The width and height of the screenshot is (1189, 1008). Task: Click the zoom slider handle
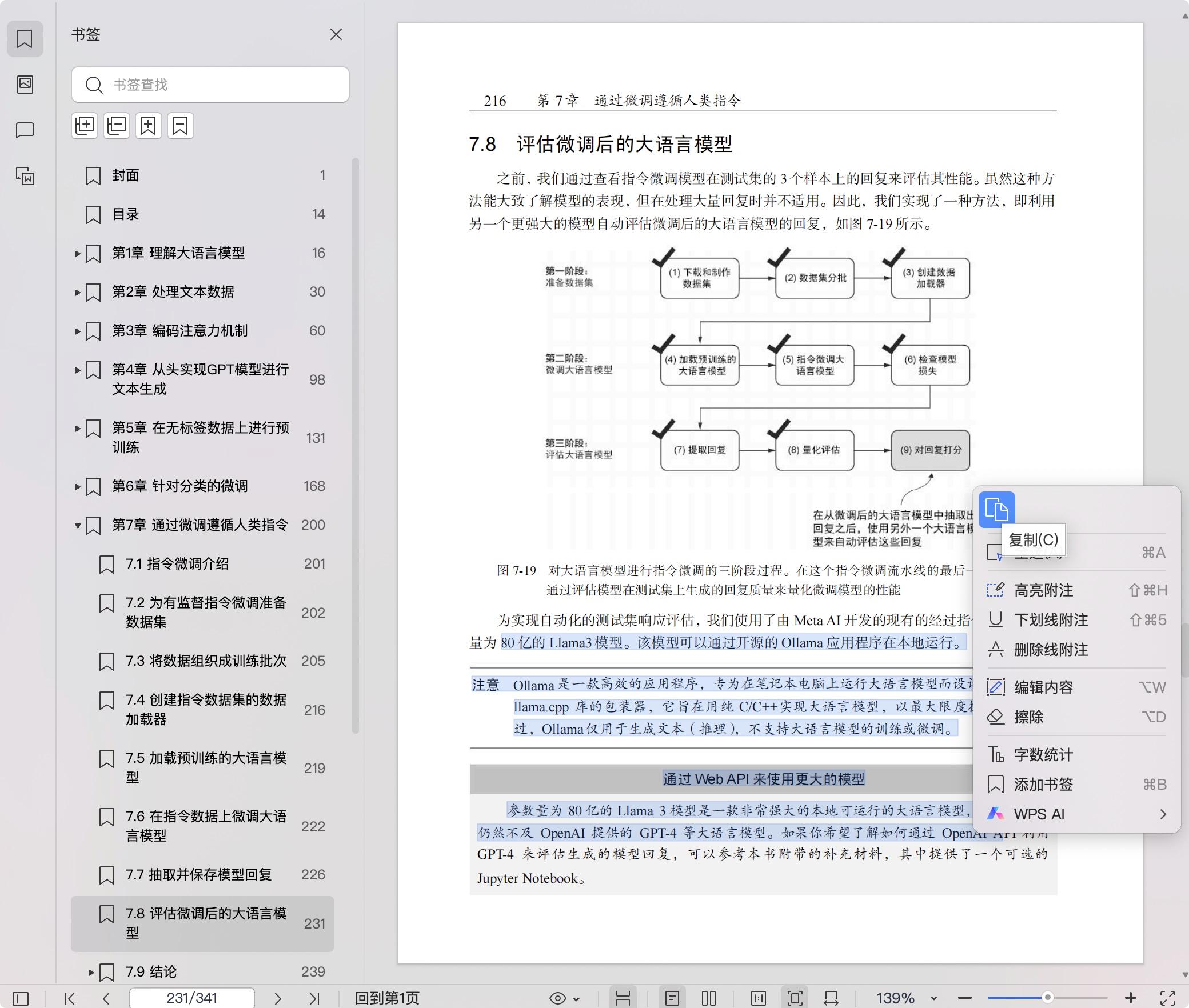(1047, 998)
